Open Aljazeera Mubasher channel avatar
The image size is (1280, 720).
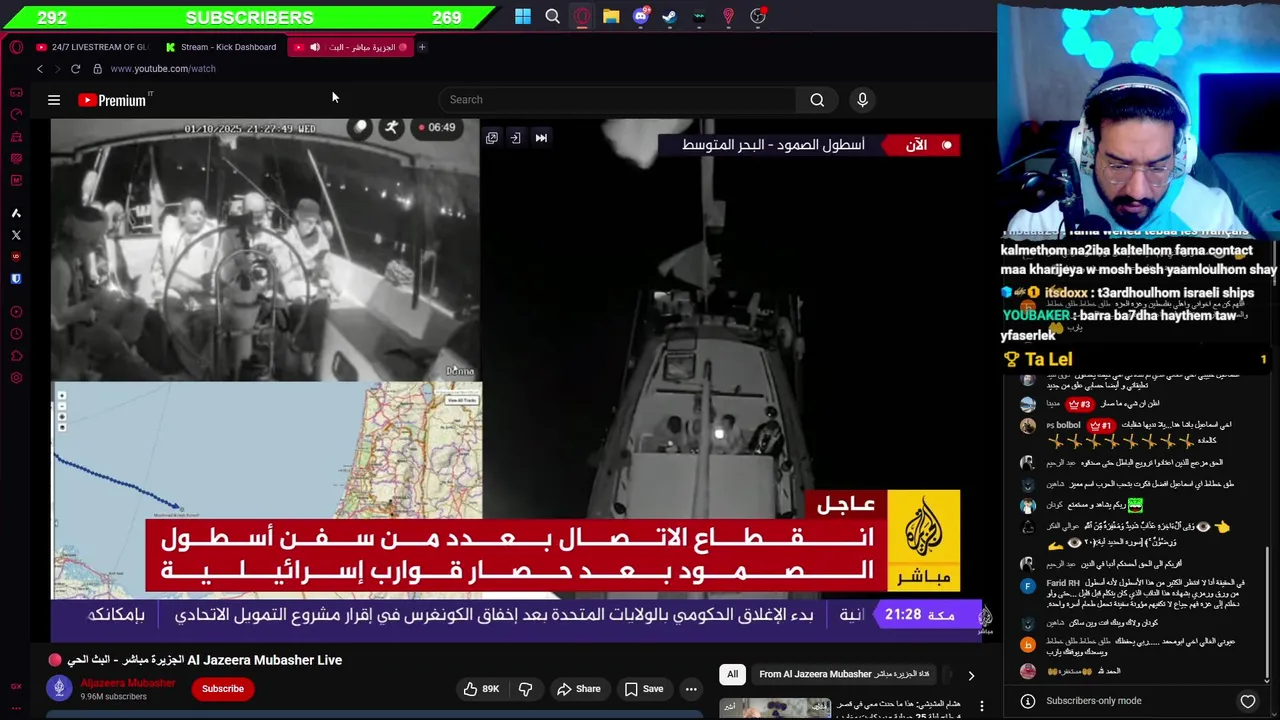(x=59, y=688)
